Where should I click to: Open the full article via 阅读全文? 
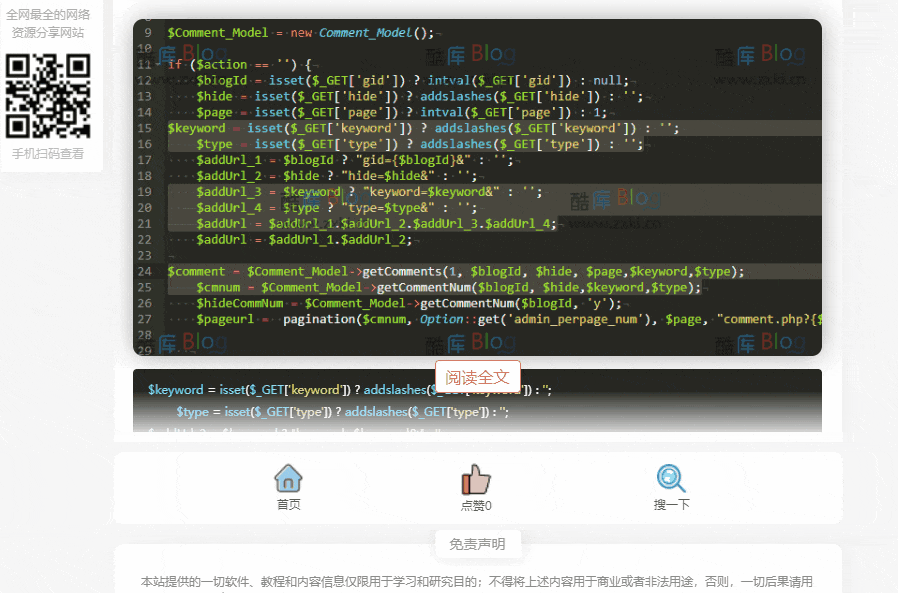[x=477, y=377]
